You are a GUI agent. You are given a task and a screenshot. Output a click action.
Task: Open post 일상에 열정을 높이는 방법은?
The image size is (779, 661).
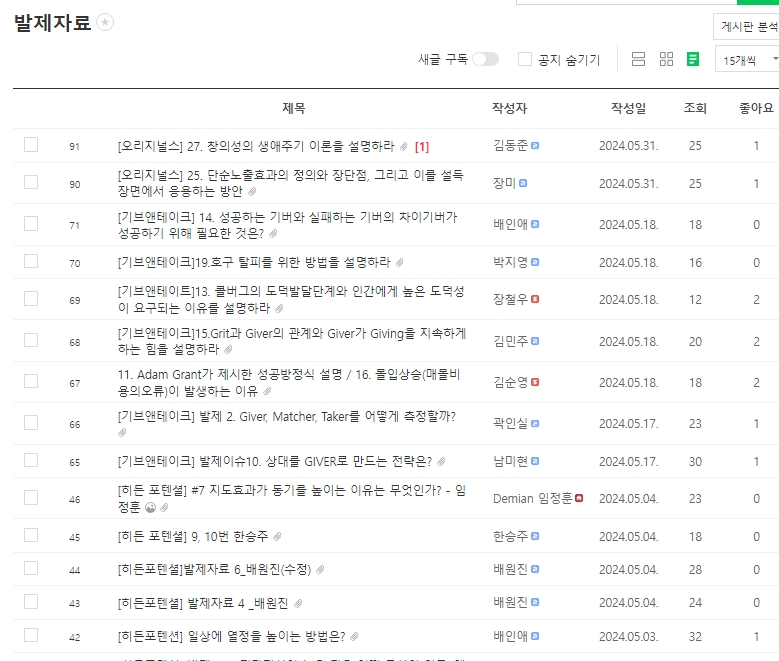click(232, 637)
